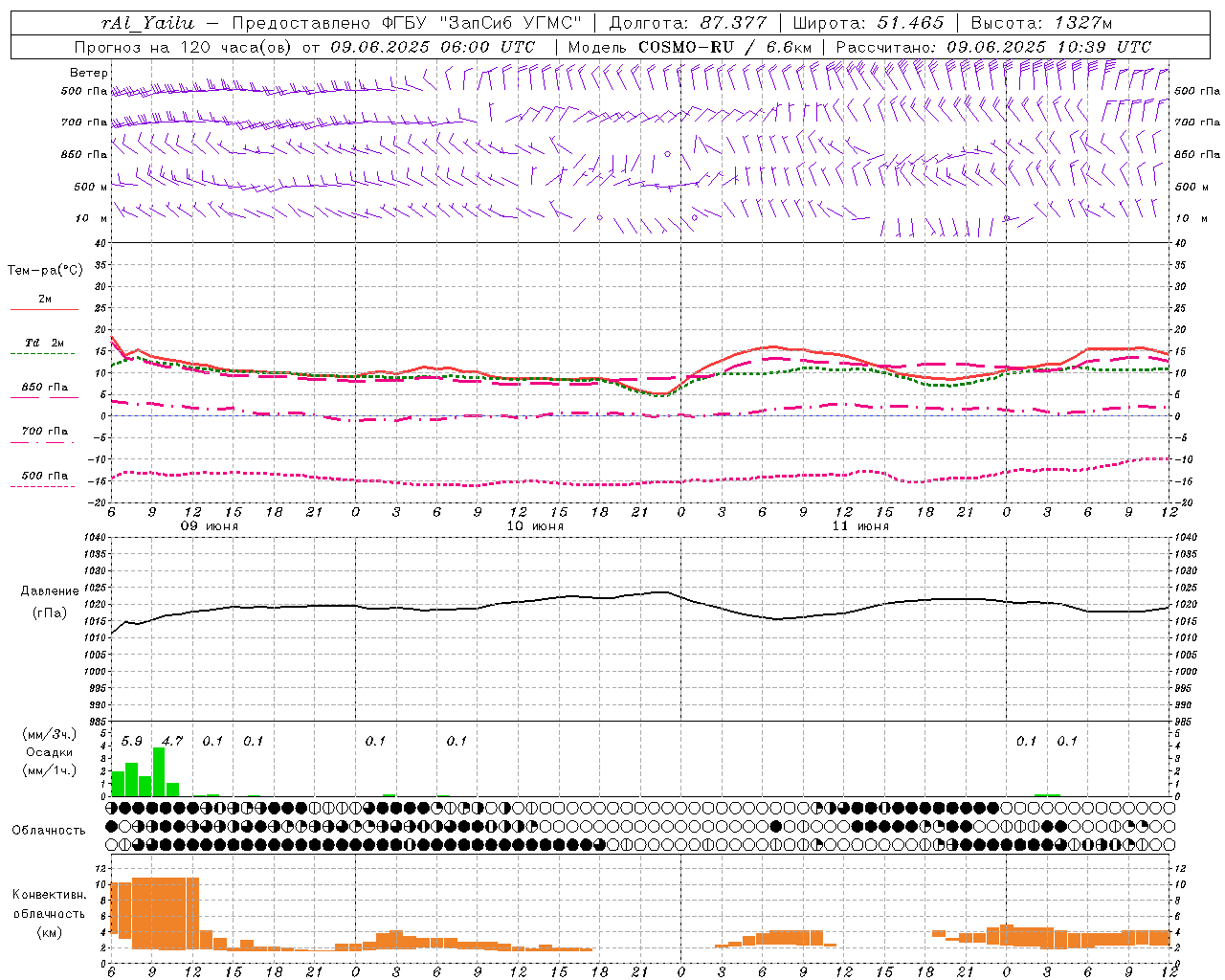Viewport: 1225px width, 980px height.
Task: Click right-side '10 м' wind level label
Action: (x=1191, y=218)
